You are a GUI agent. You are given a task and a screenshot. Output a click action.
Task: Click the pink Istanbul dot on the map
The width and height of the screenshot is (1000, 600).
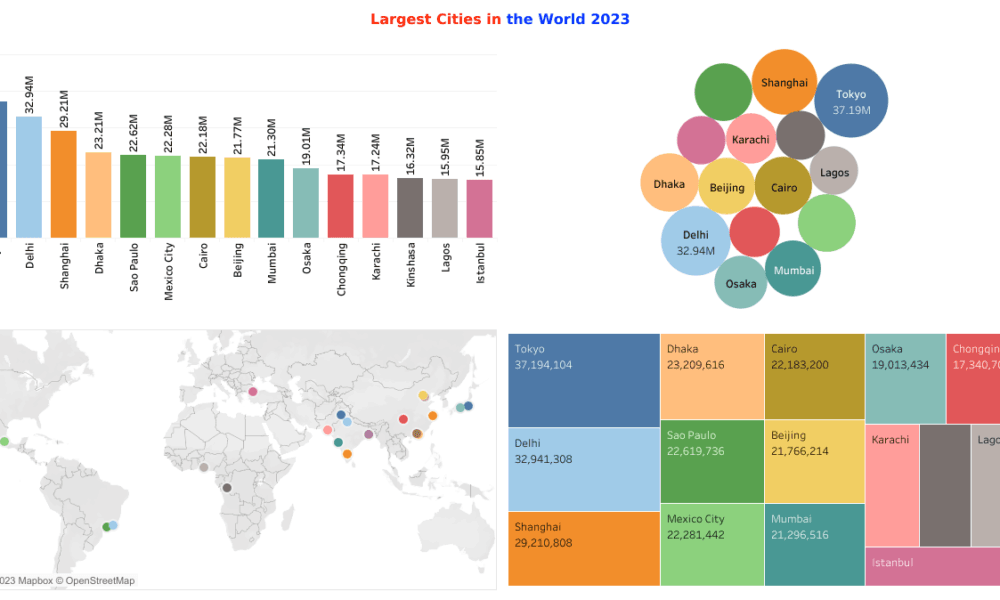[x=253, y=391]
